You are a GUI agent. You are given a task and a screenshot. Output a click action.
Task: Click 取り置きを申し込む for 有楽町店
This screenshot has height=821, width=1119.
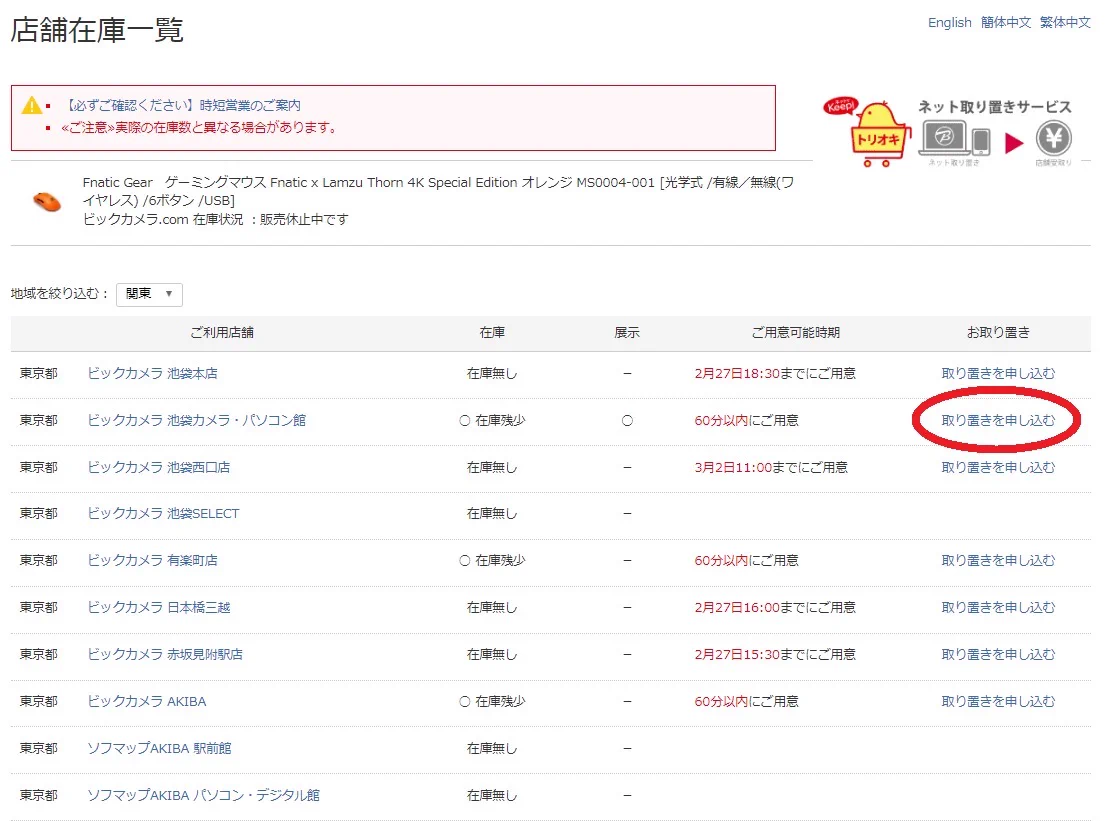tap(998, 561)
